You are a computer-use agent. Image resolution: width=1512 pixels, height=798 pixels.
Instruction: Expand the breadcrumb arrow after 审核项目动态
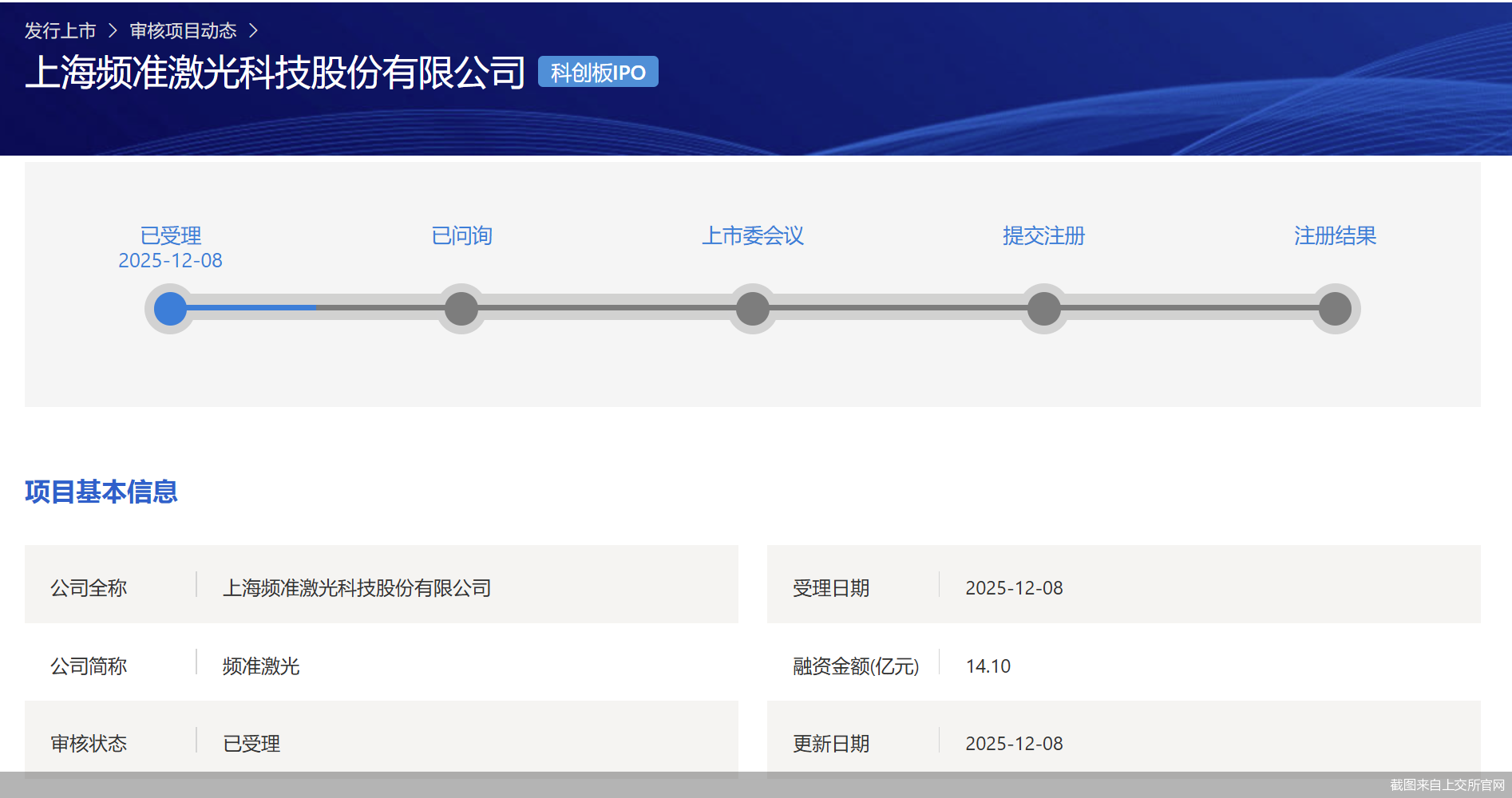254,30
